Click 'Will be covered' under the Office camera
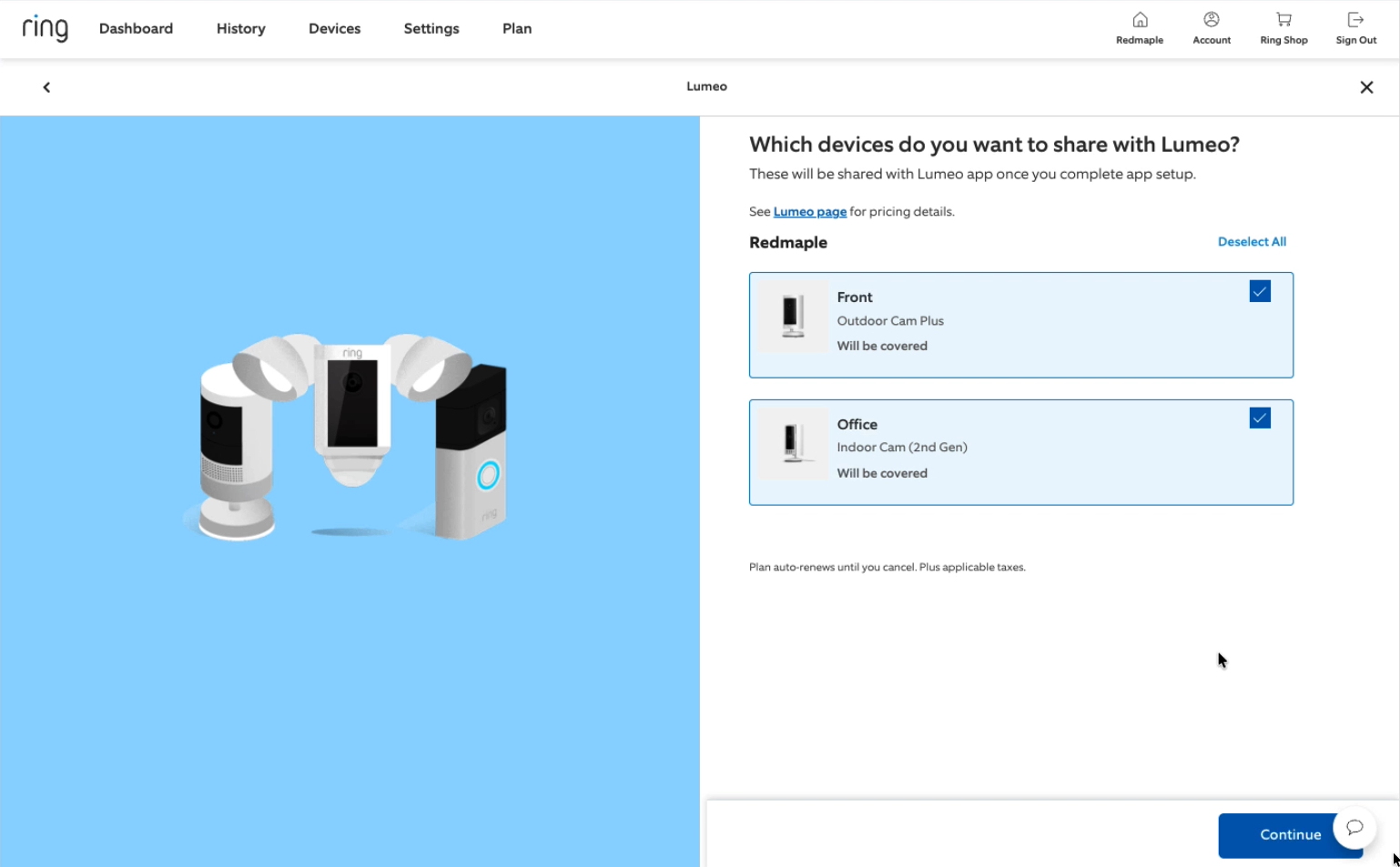This screenshot has height=867, width=1400. [882, 474]
